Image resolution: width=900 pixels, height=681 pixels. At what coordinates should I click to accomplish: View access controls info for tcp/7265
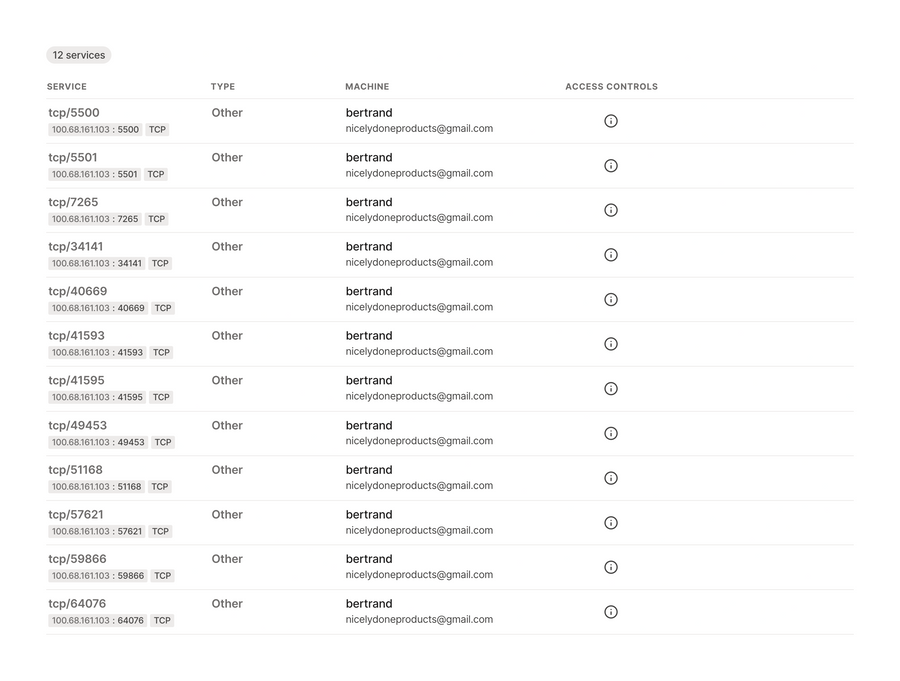tap(611, 210)
